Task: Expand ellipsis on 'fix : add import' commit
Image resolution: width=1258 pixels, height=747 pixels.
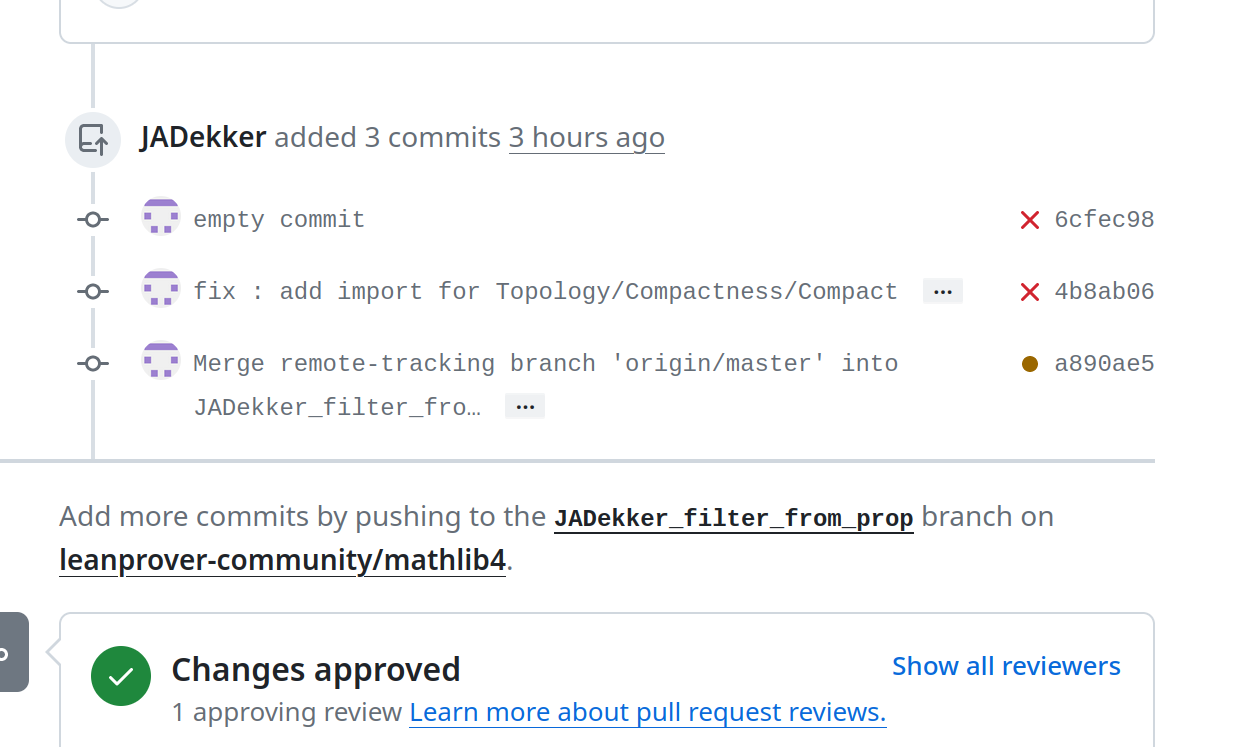Action: click(x=942, y=291)
